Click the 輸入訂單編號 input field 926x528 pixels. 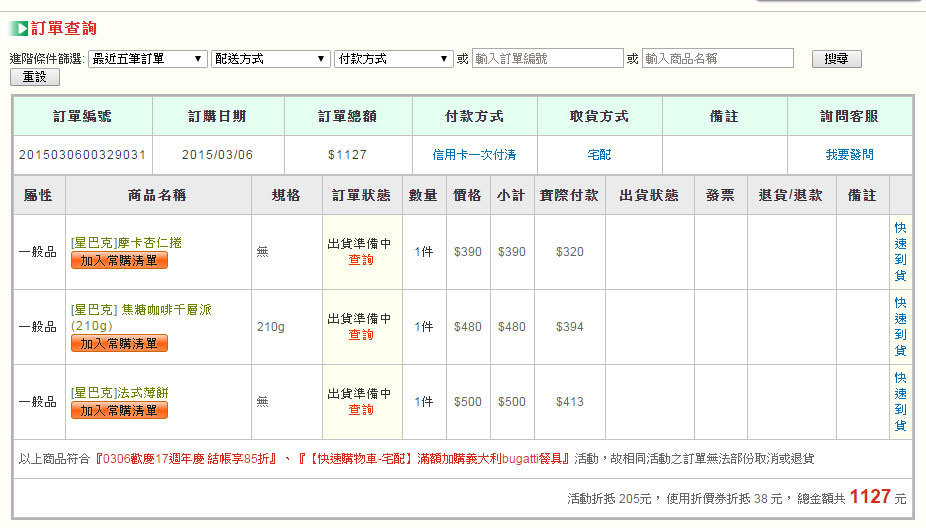[546, 59]
